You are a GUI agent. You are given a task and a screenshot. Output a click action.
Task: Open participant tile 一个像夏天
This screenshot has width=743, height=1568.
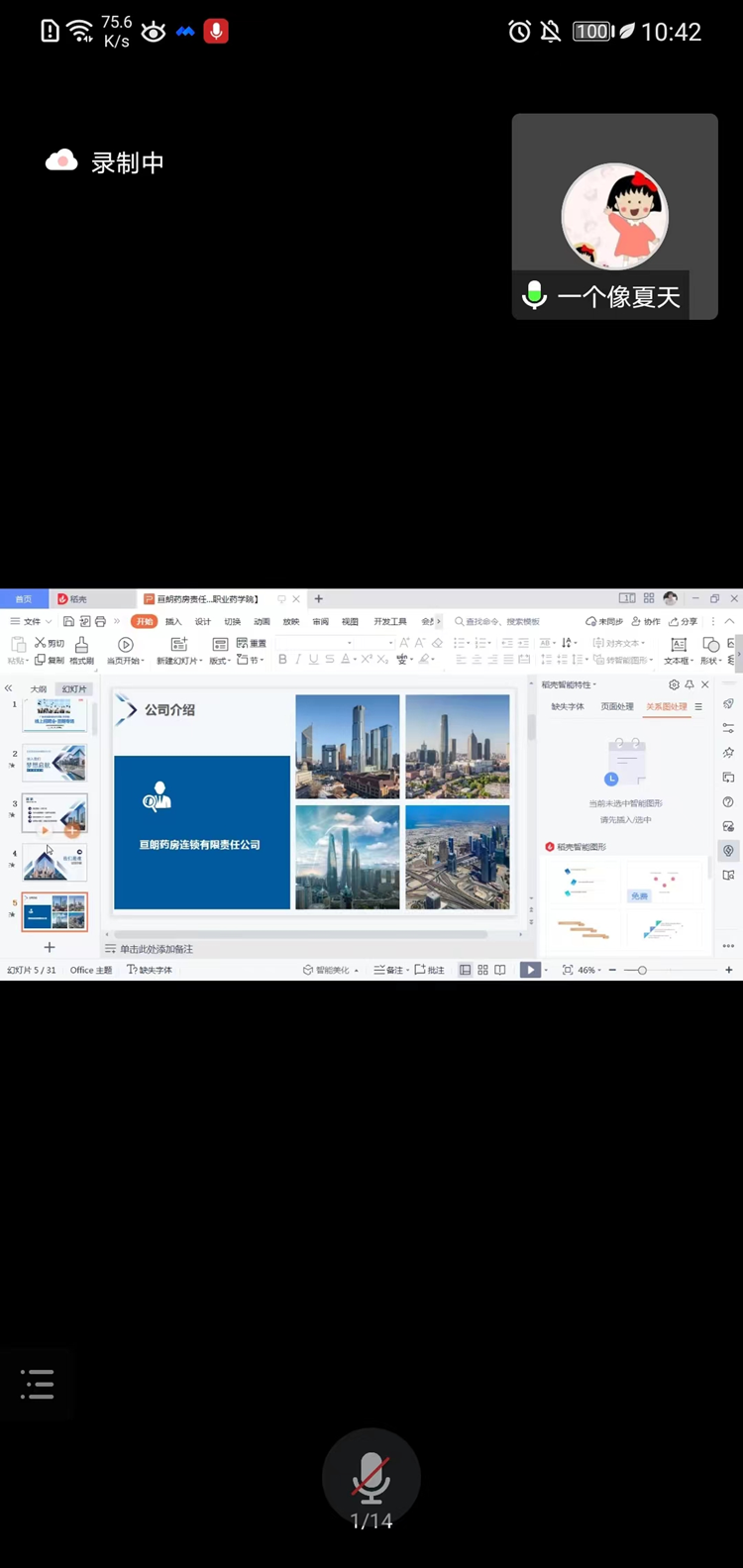[x=614, y=216]
